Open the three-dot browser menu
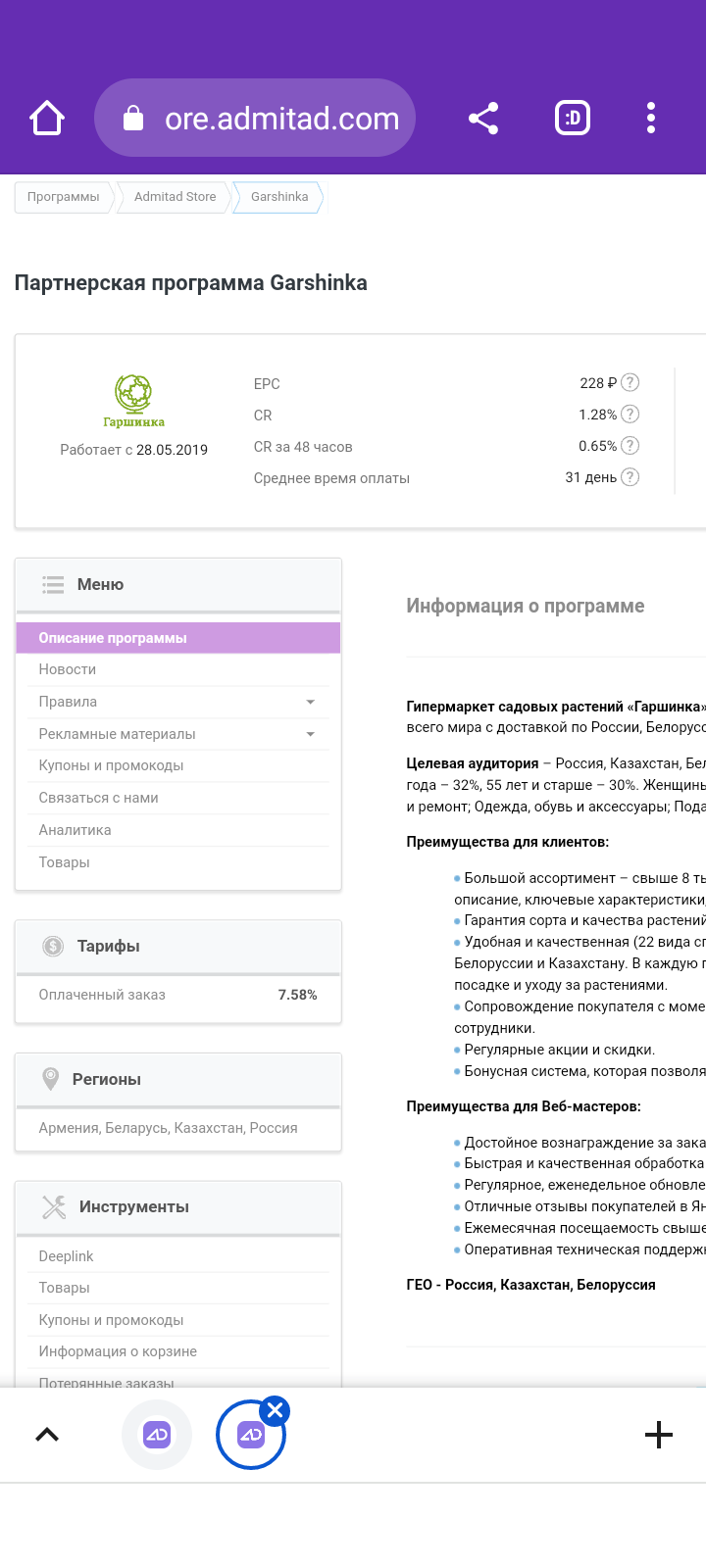 [651, 119]
